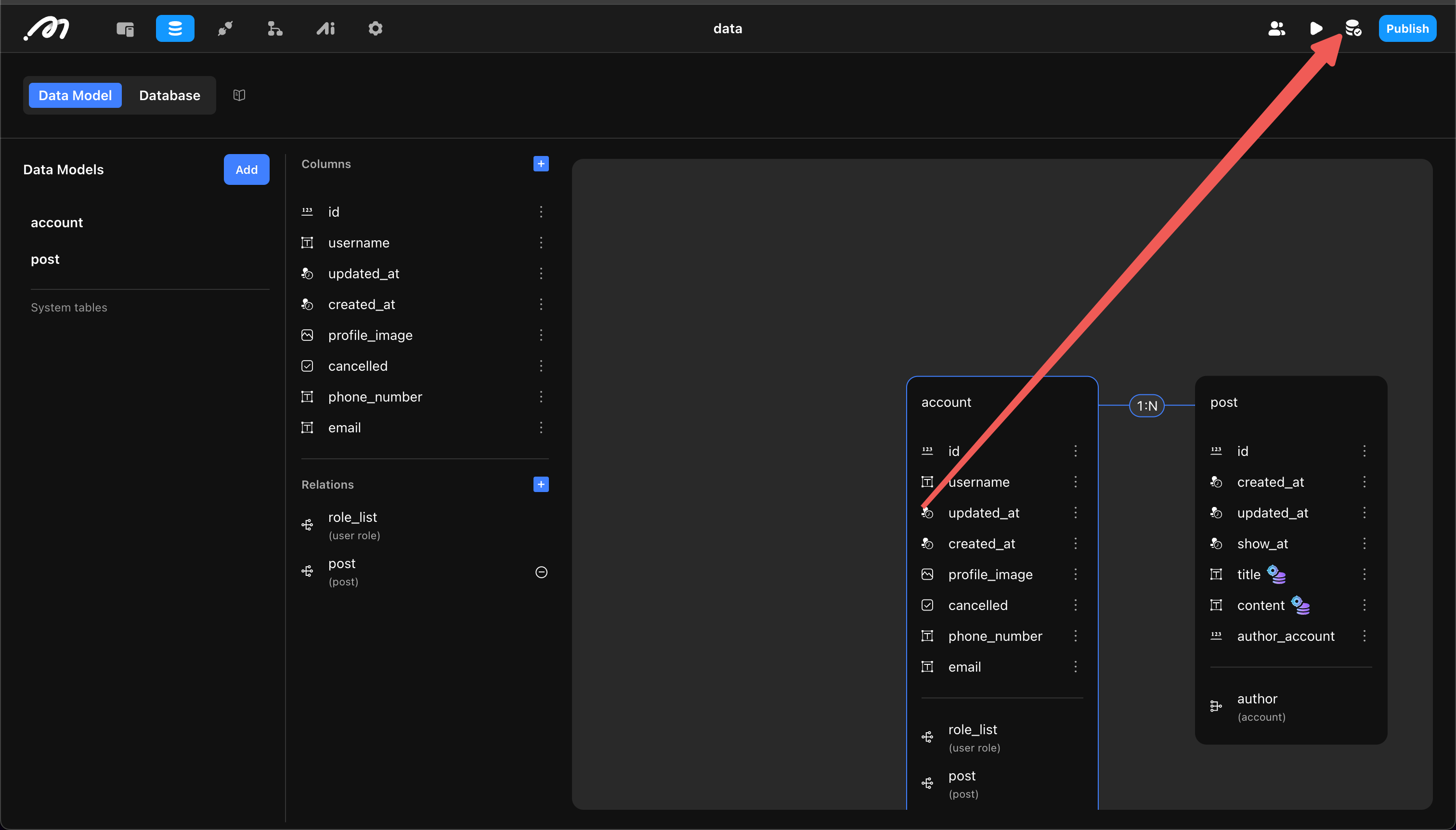Click the search index icon beside title
The width and height of the screenshot is (1456, 830).
[x=1277, y=574]
